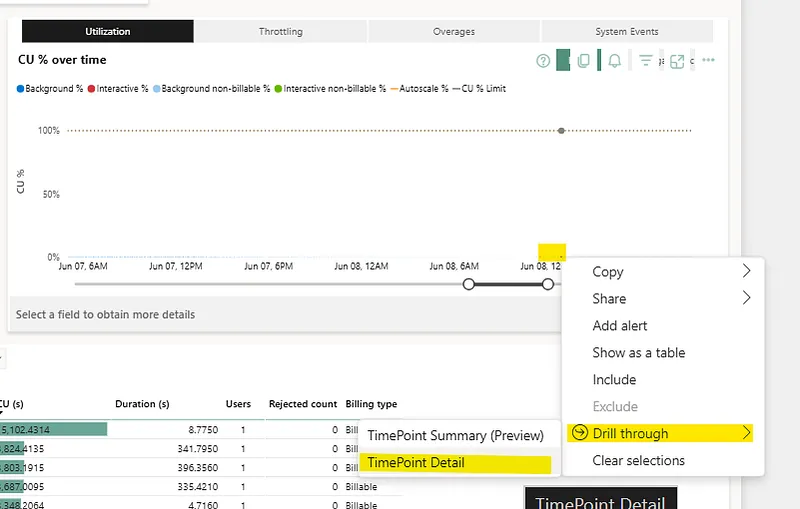Click the CU % over time title

62,60
